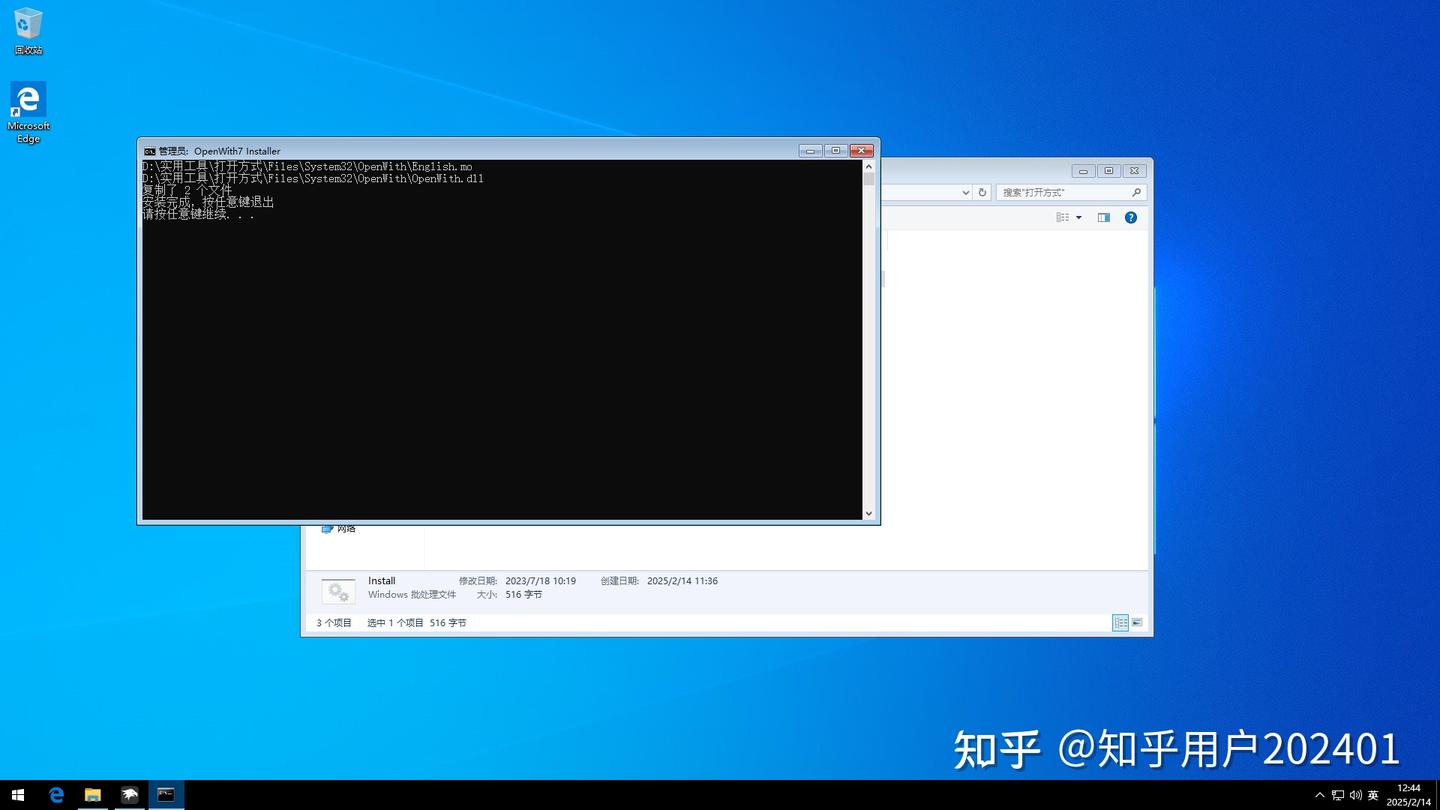1440x810 pixels.
Task: Open the Recycle Bin on the desktop
Action: (x=28, y=22)
